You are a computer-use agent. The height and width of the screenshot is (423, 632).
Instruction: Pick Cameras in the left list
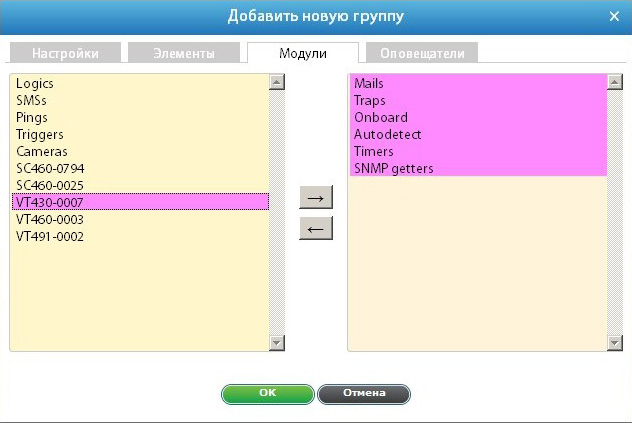pyautogui.click(x=140, y=151)
